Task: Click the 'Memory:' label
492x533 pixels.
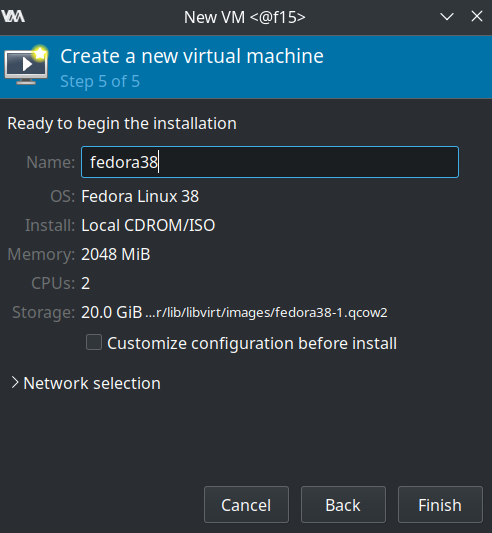Action: click(41, 254)
